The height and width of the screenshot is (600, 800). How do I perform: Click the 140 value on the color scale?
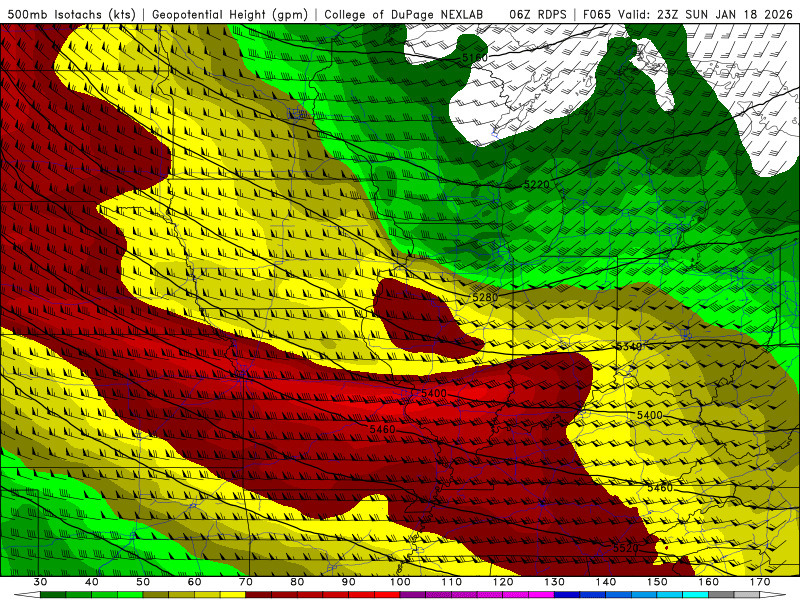pyautogui.click(x=606, y=582)
